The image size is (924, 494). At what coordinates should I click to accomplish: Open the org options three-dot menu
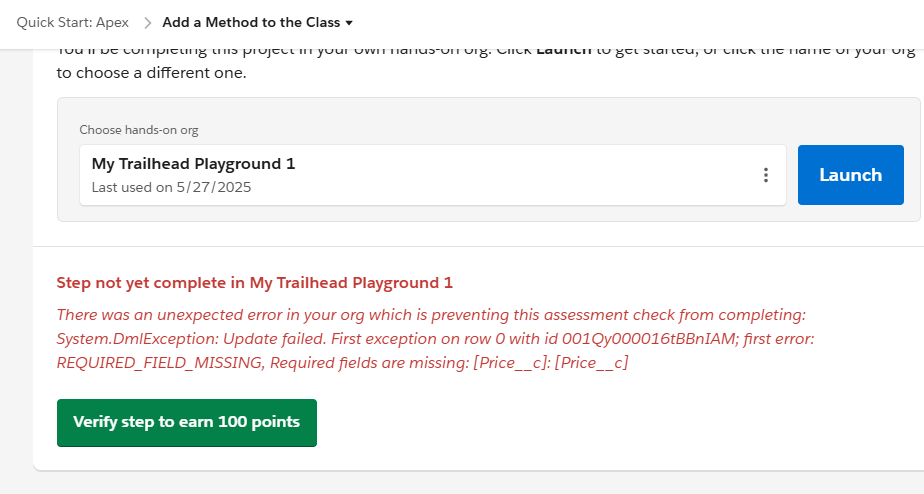pyautogui.click(x=765, y=175)
